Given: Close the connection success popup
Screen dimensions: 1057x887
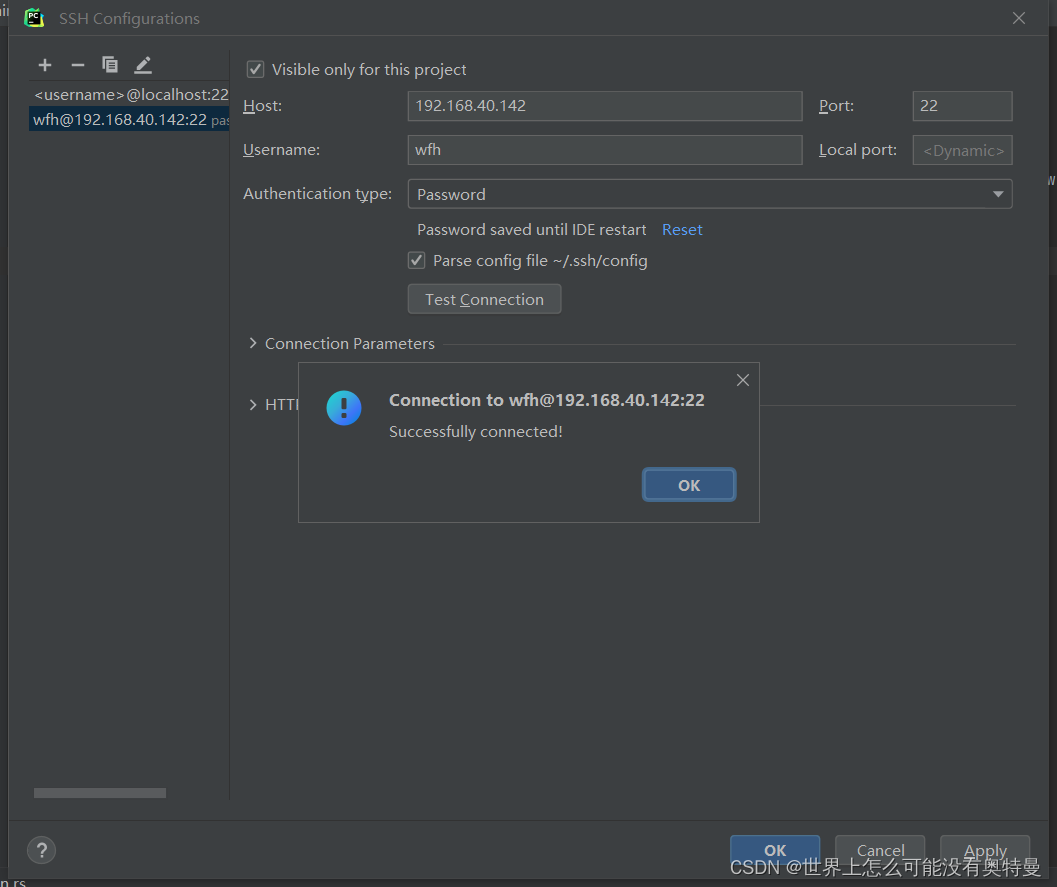Looking at the screenshot, I should pos(743,380).
